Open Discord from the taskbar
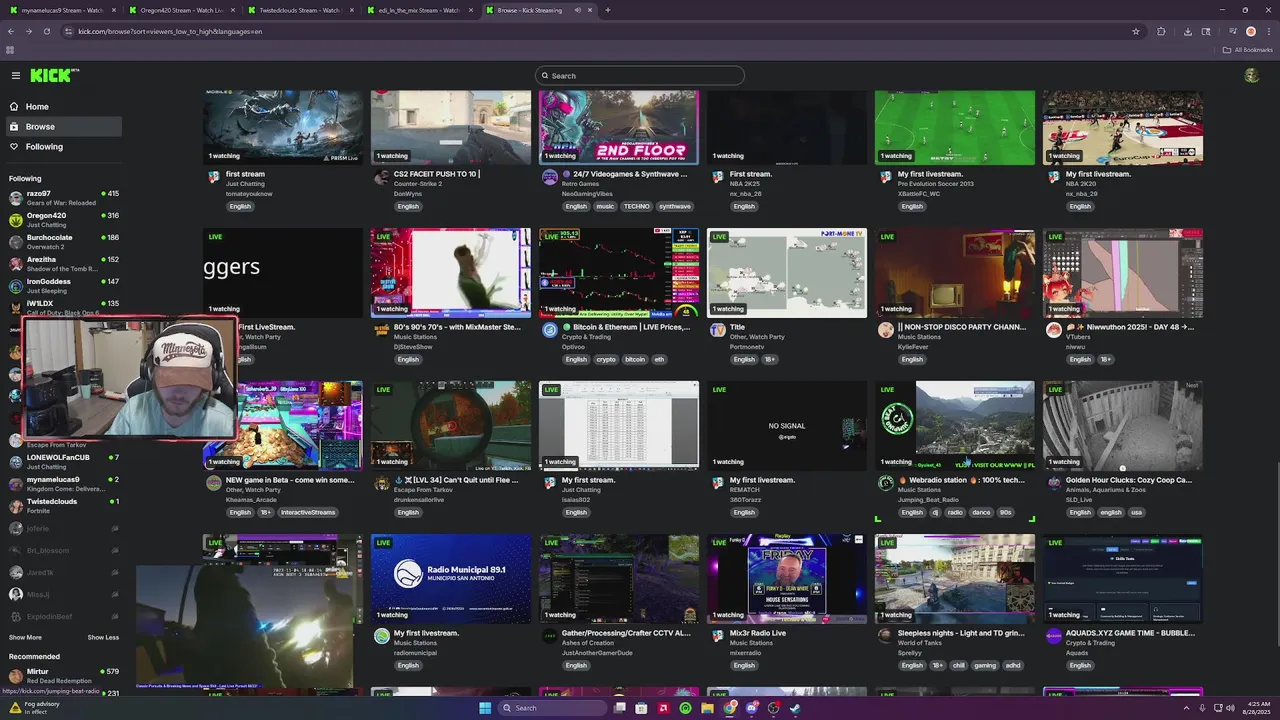 pyautogui.click(x=751, y=708)
